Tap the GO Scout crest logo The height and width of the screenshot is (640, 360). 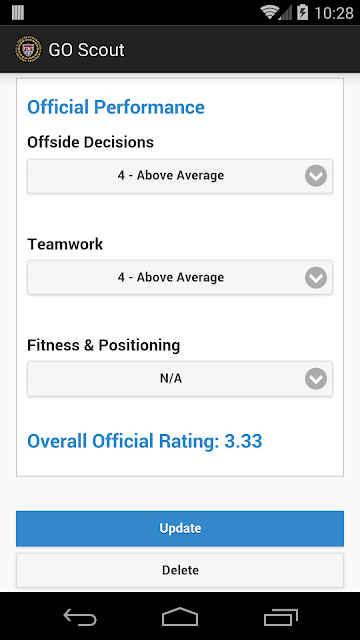click(x=28, y=49)
